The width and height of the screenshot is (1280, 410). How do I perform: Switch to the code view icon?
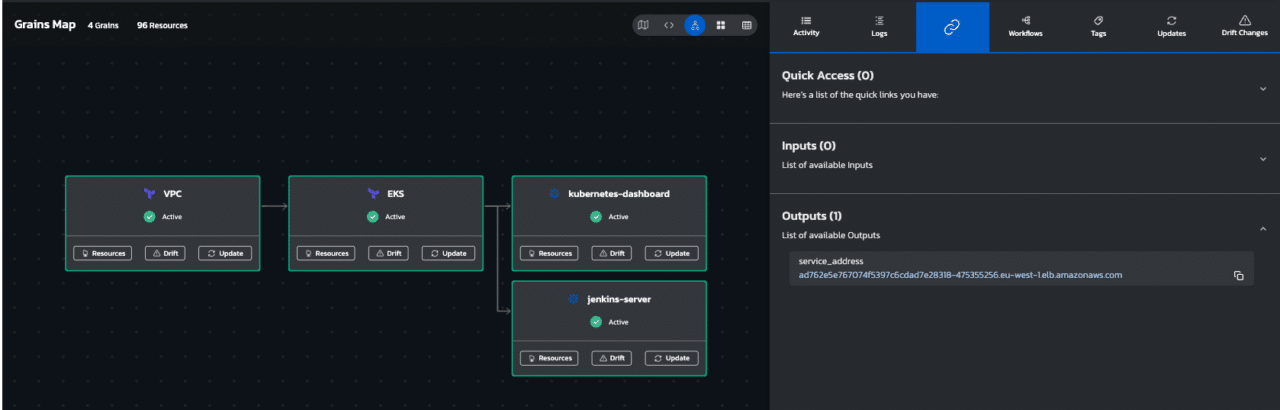[669, 25]
